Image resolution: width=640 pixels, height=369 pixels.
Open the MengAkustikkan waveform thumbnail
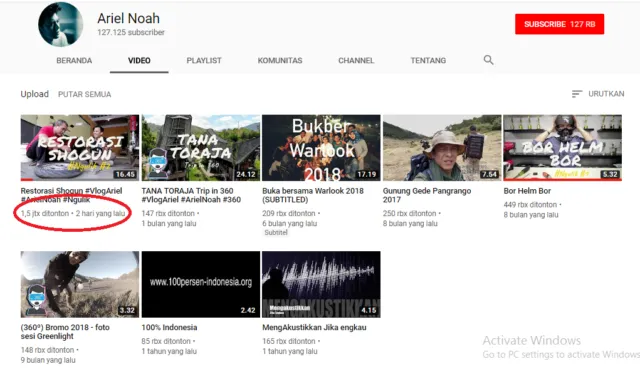click(321, 285)
